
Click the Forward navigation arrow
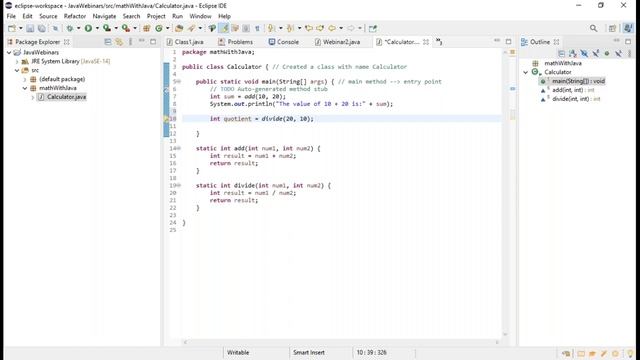tap(351, 28)
